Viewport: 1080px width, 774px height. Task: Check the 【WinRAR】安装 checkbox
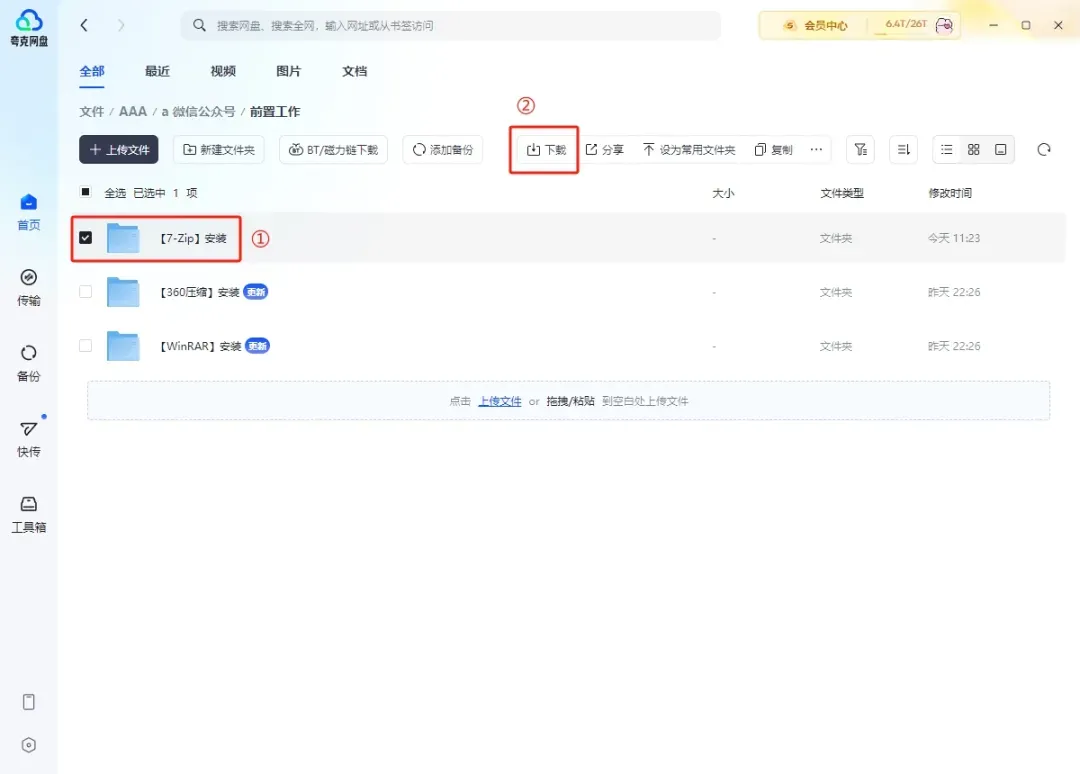pos(85,345)
